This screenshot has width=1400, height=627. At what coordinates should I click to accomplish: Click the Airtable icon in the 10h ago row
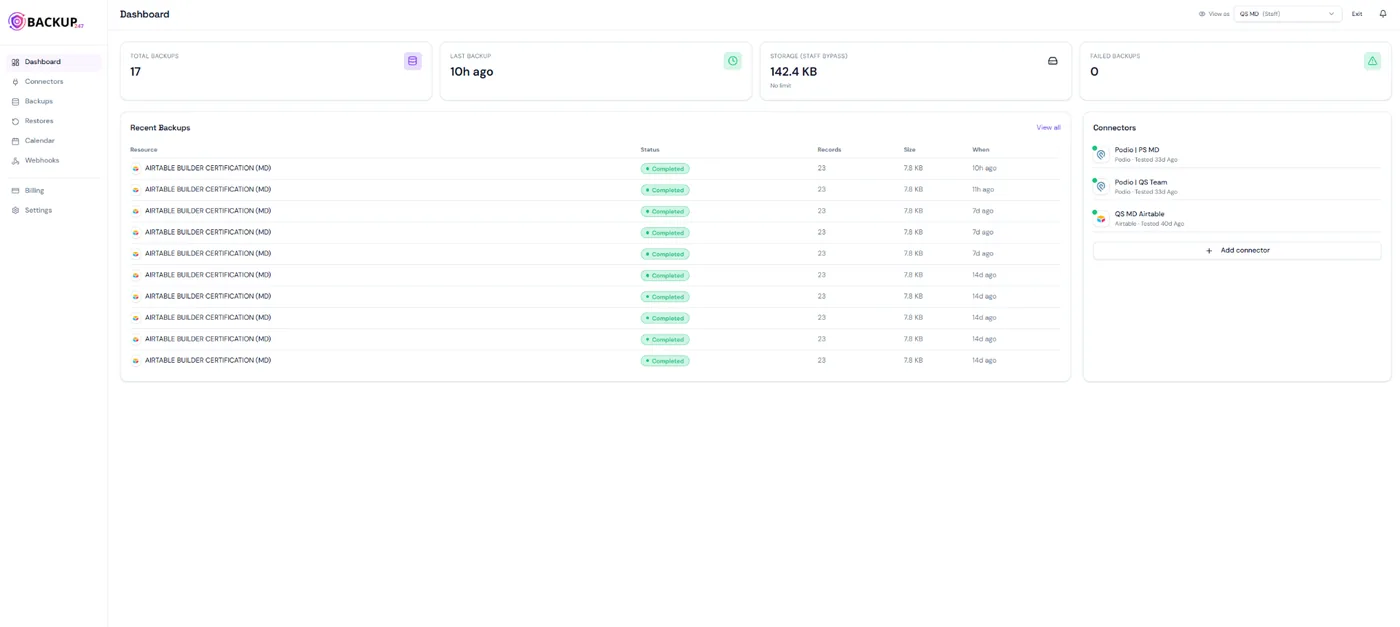[136, 169]
